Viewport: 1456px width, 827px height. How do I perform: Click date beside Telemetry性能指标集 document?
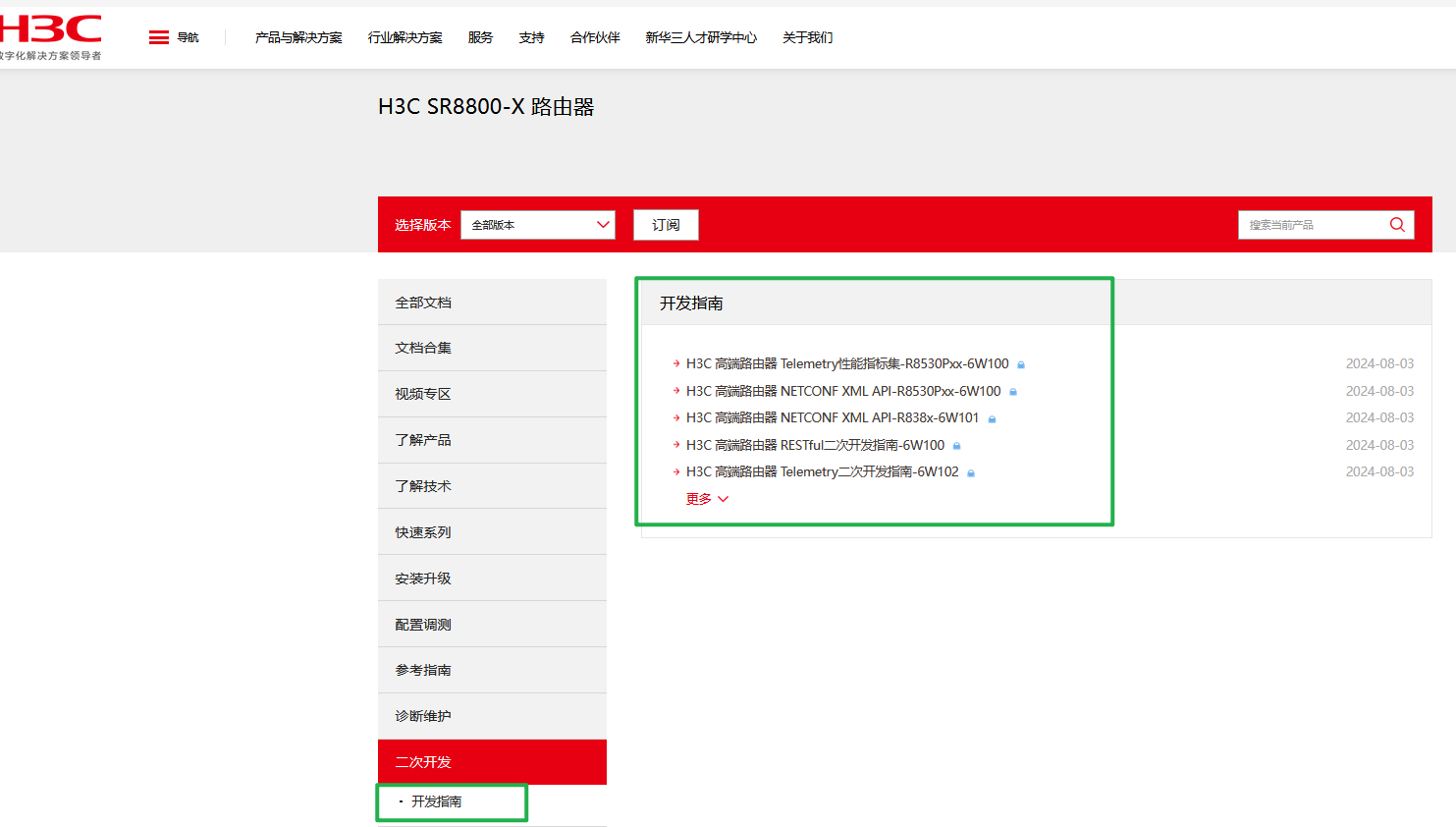(x=1379, y=363)
